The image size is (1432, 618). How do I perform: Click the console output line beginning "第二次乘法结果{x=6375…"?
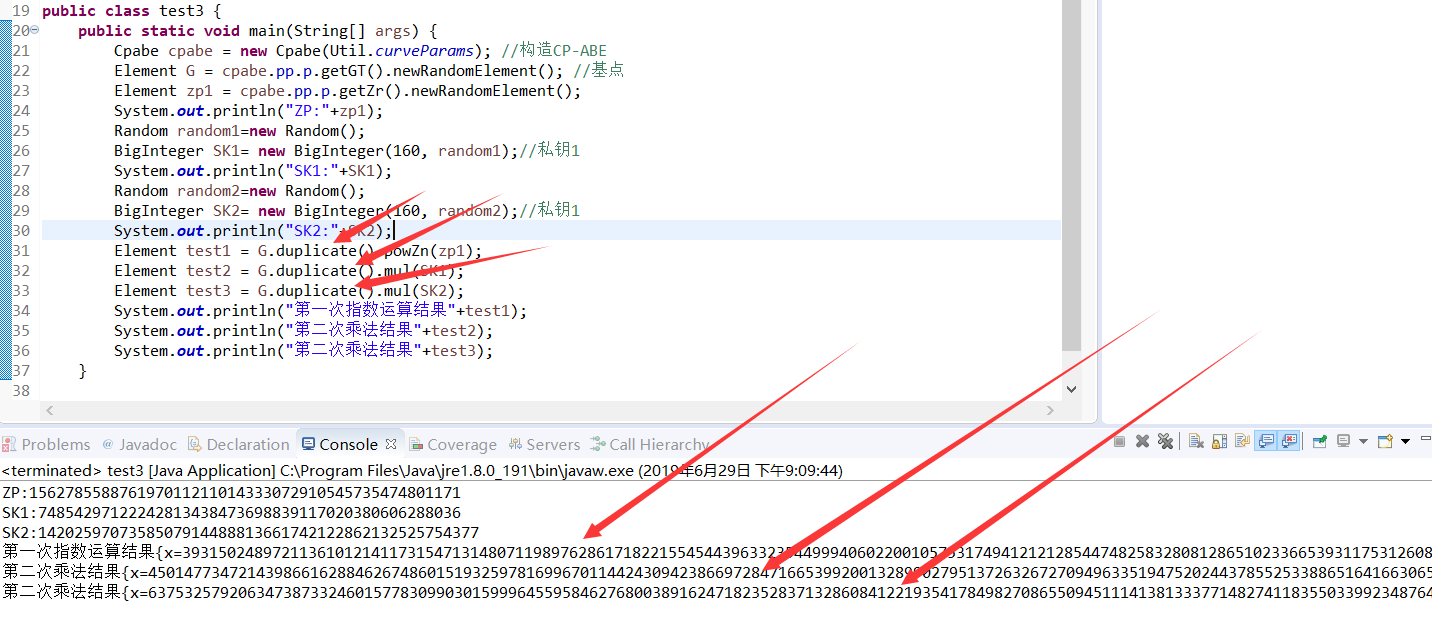(x=716, y=592)
